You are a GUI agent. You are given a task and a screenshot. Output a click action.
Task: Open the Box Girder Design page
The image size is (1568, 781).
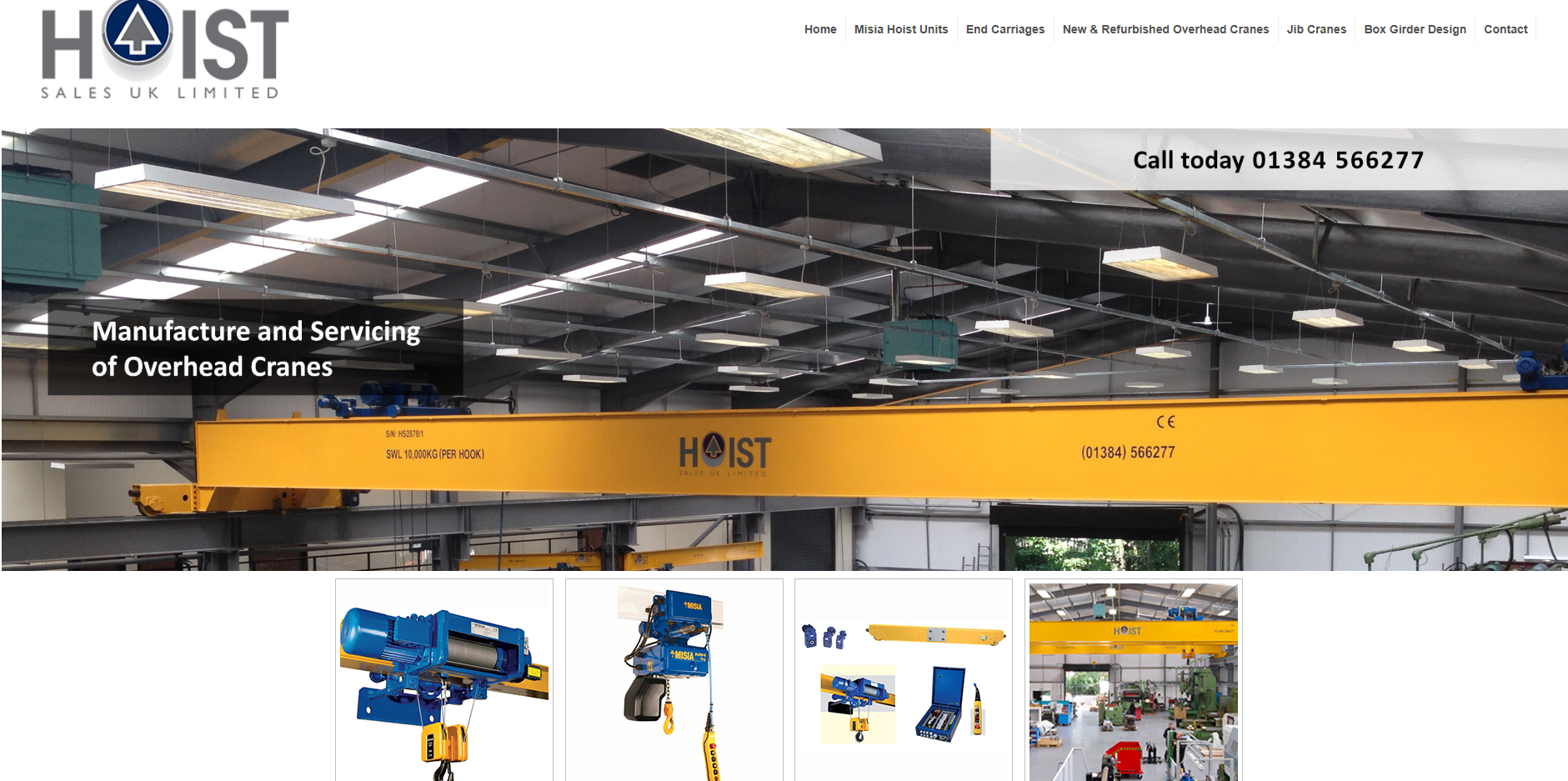coord(1414,29)
